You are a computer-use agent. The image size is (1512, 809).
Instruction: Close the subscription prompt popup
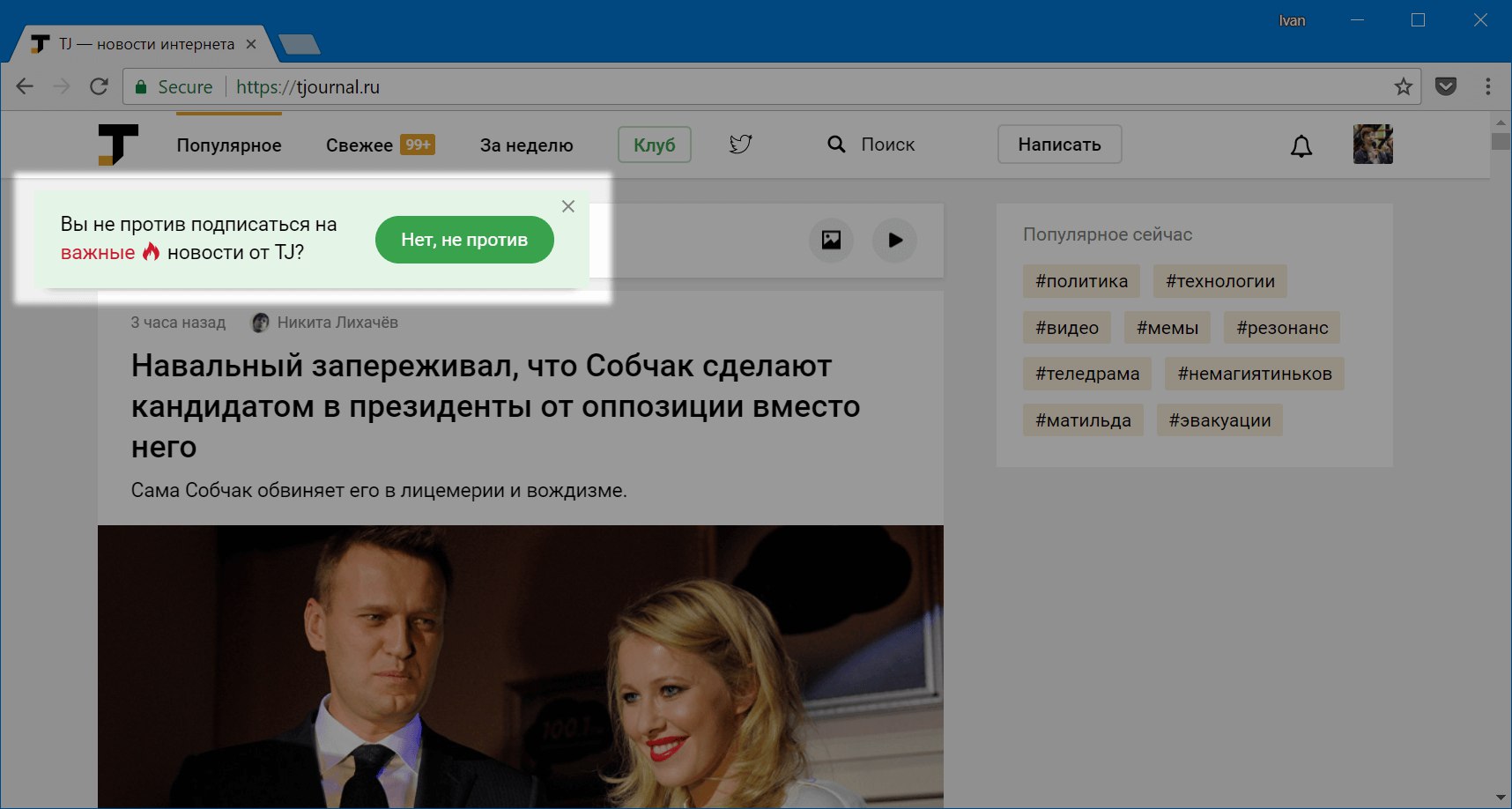568,206
